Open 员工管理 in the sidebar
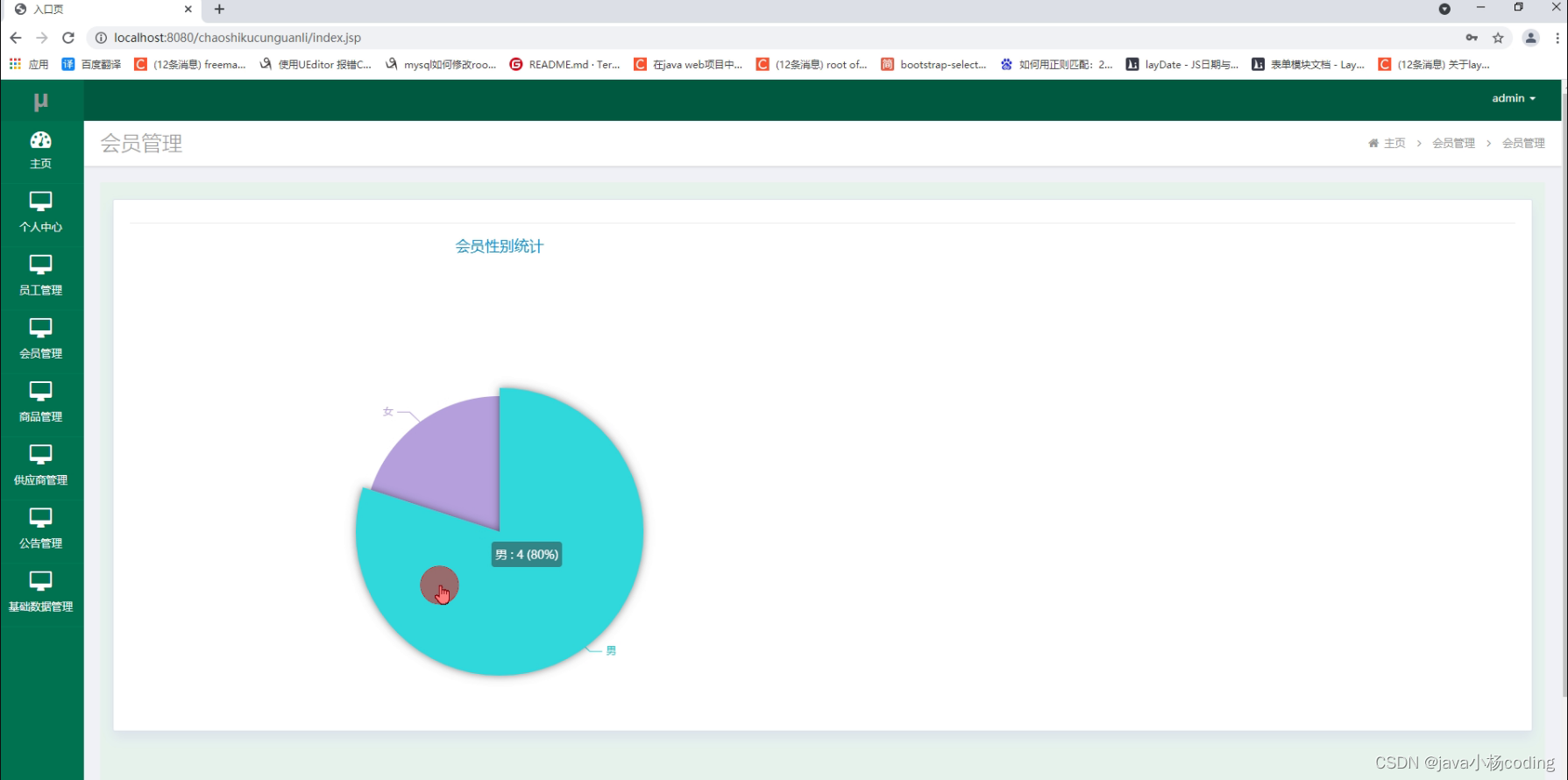 41,275
